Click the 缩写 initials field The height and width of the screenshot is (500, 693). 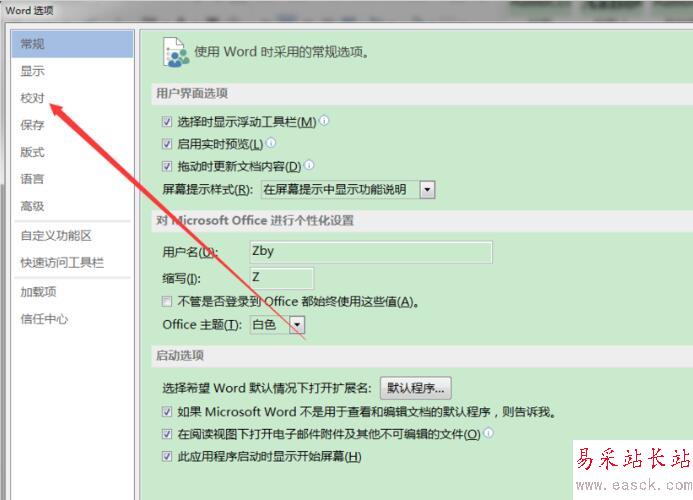[282, 279]
